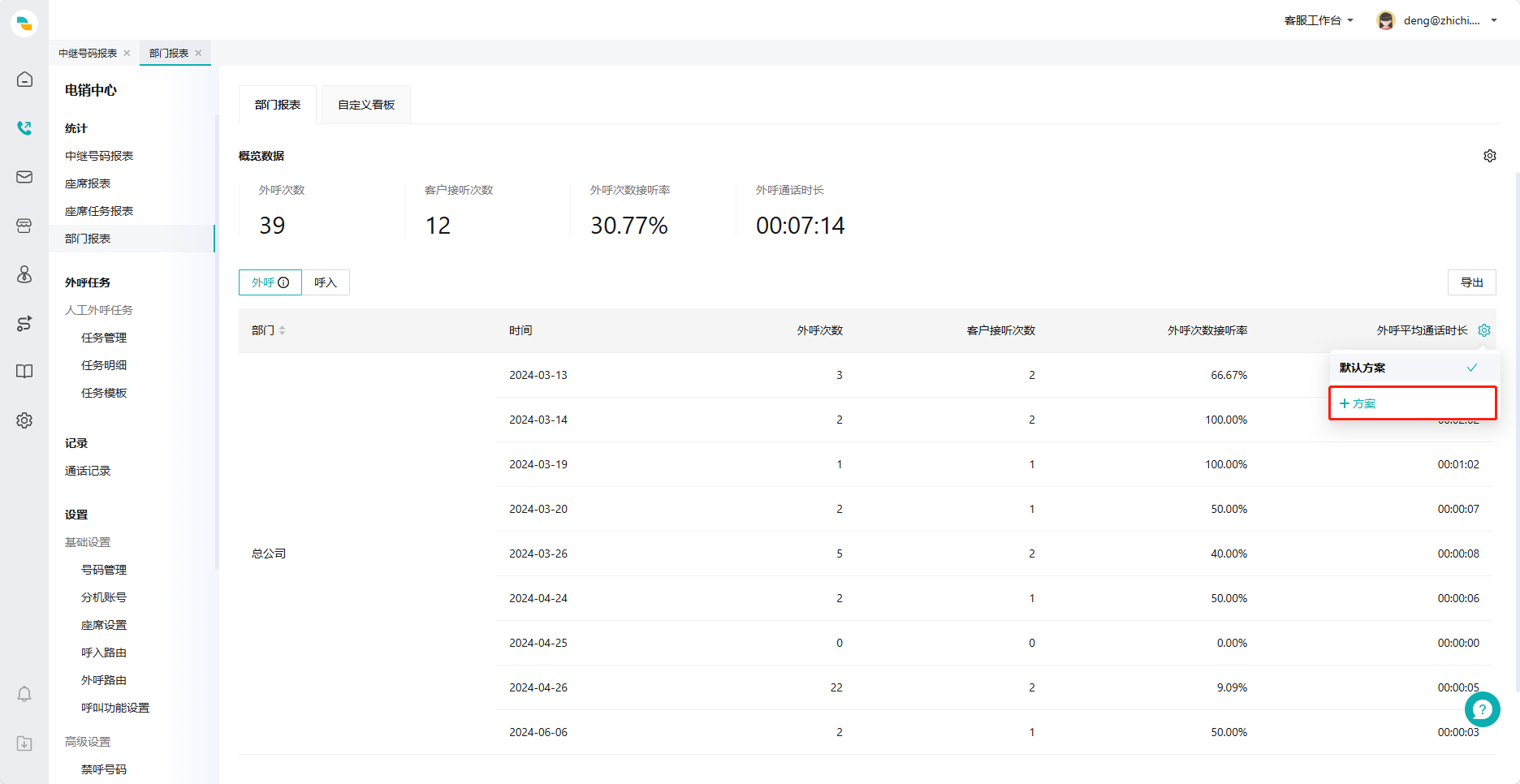The image size is (1520, 784).
Task: Switch to the 中继号码报表 page tab
Action: (88, 54)
